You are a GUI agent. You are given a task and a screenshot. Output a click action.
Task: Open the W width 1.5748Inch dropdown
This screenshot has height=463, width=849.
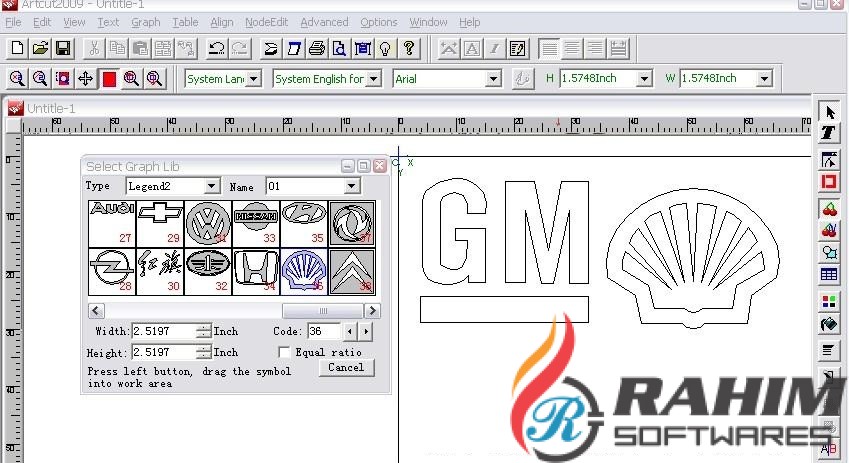764,79
